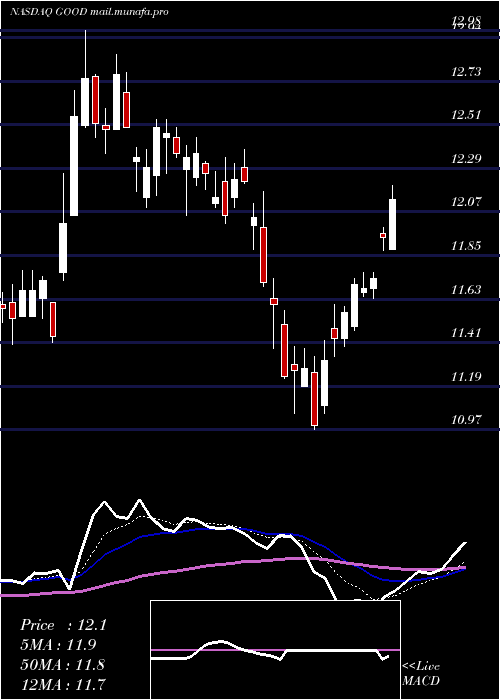Click the 'NASDAQ GOOD mail.munafa.pro' chart title

(x=89, y=12)
